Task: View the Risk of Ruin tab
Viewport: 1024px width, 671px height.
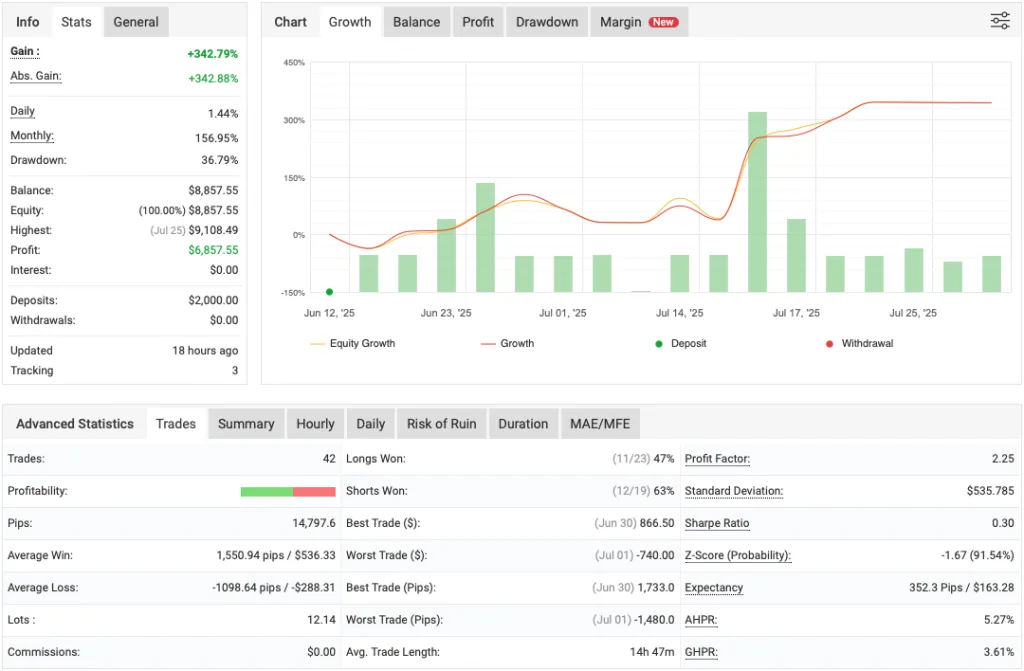Action: click(x=441, y=423)
